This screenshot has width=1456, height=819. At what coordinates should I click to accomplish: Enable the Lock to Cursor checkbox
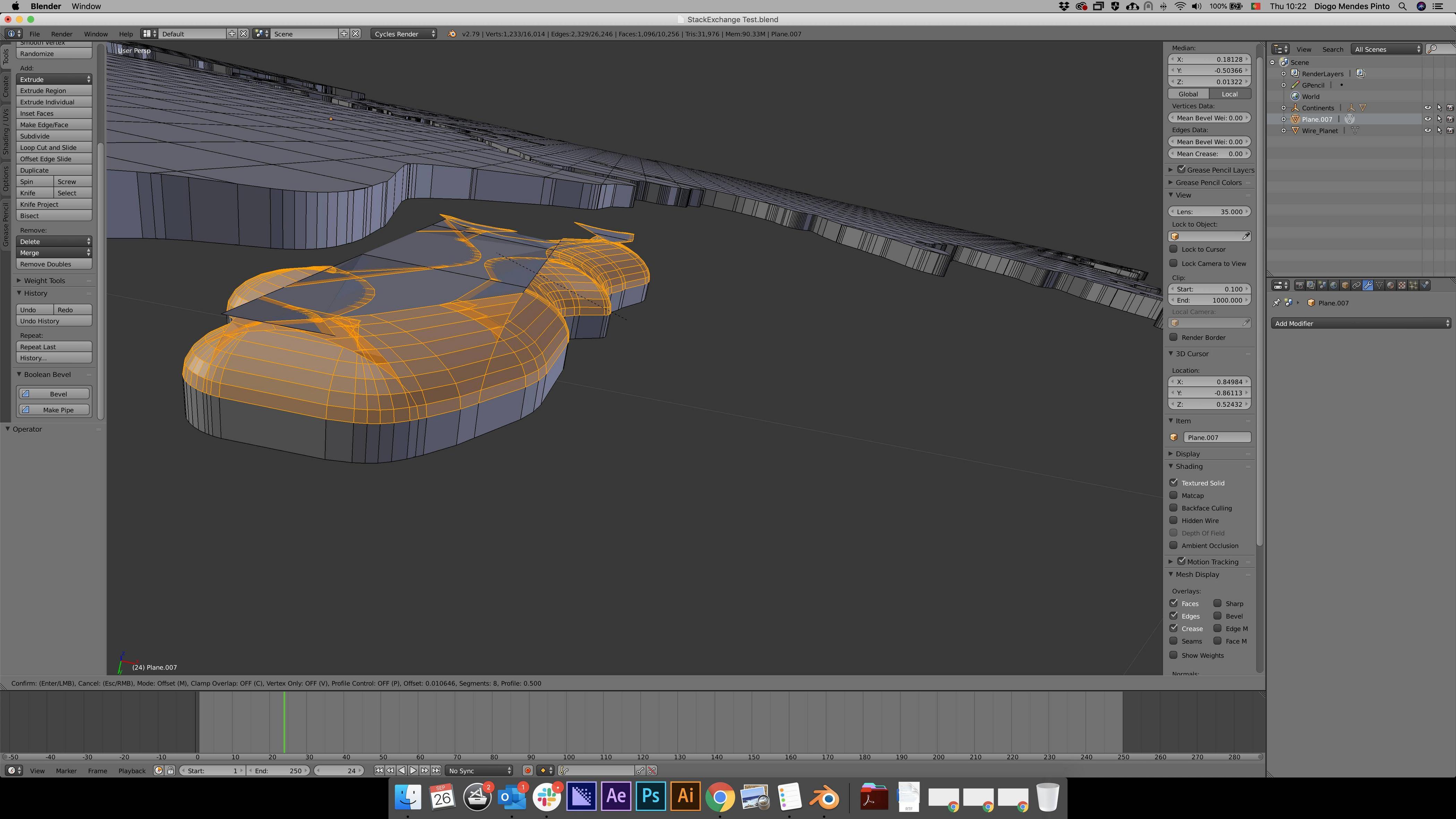coord(1174,249)
